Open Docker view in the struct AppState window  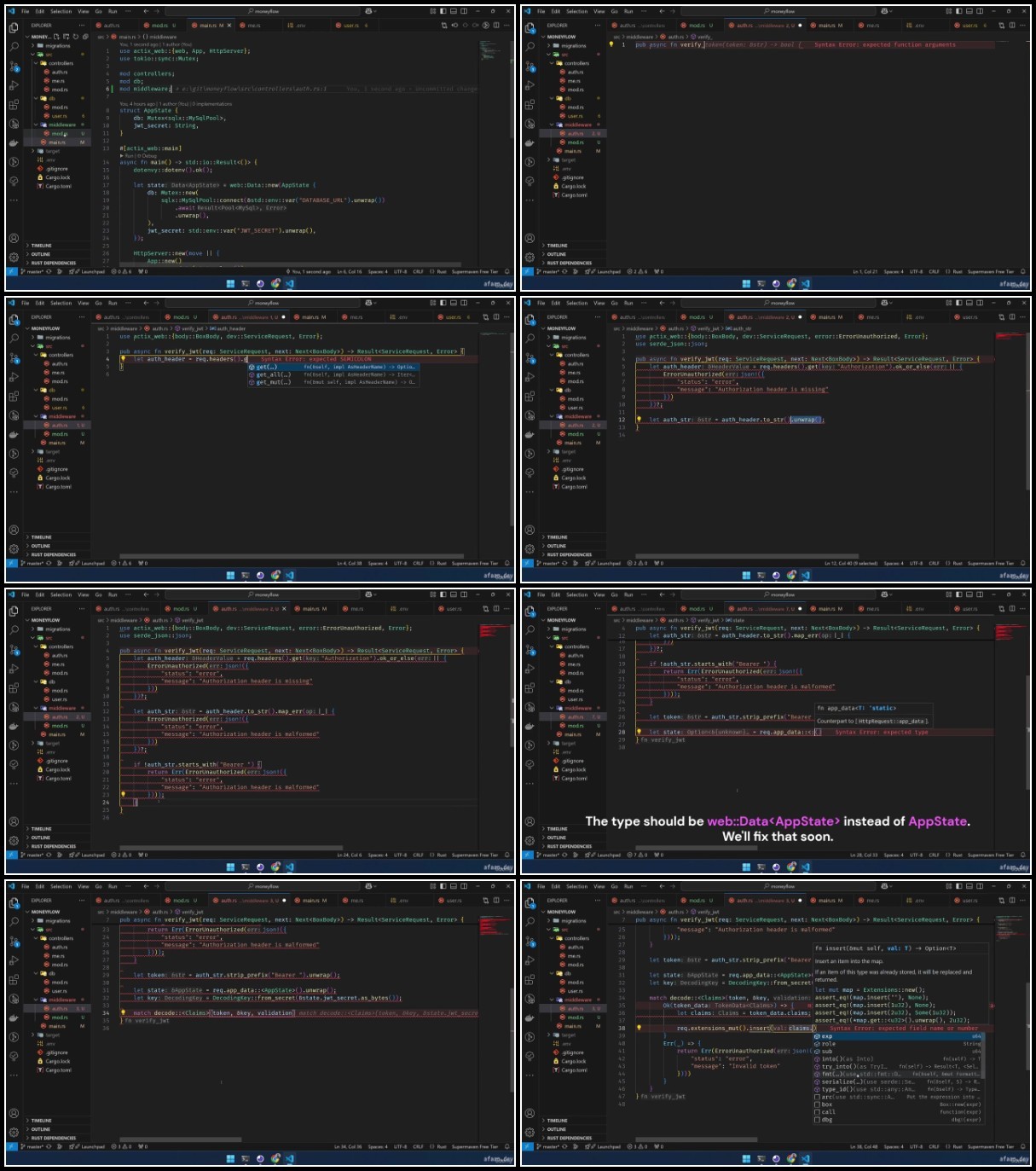(x=14, y=142)
